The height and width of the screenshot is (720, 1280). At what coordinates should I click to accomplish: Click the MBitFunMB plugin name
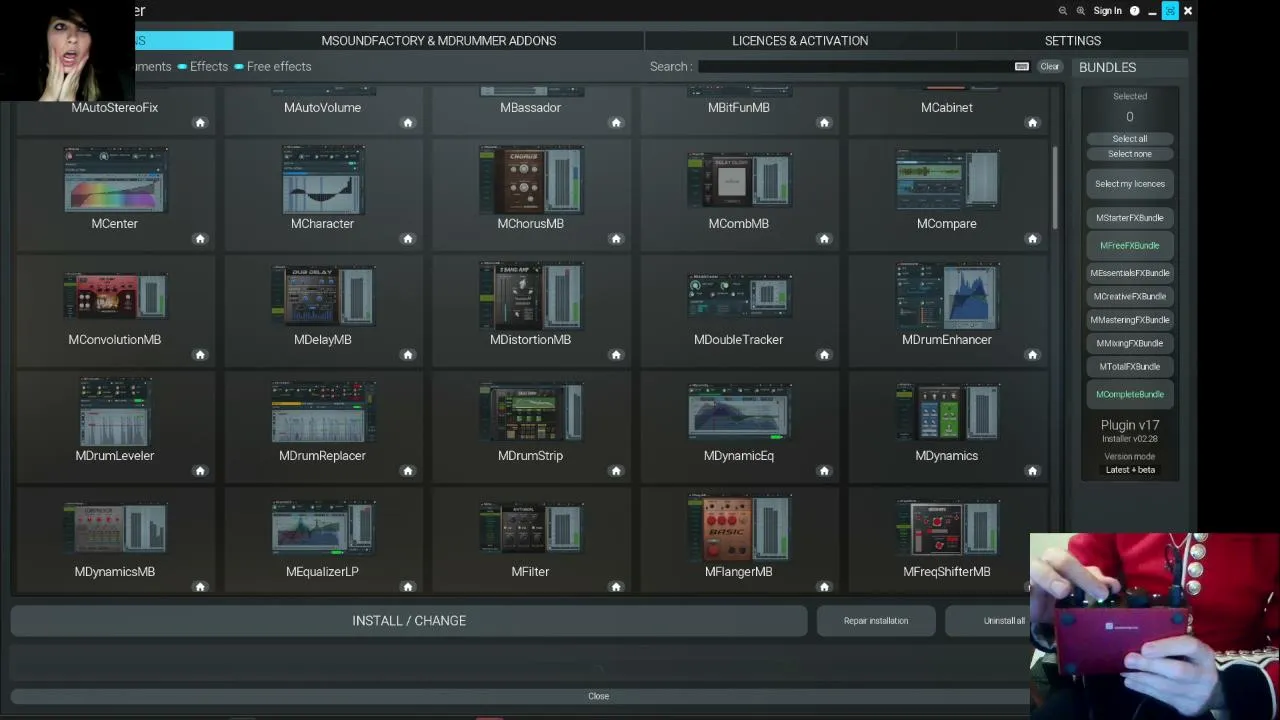739,108
